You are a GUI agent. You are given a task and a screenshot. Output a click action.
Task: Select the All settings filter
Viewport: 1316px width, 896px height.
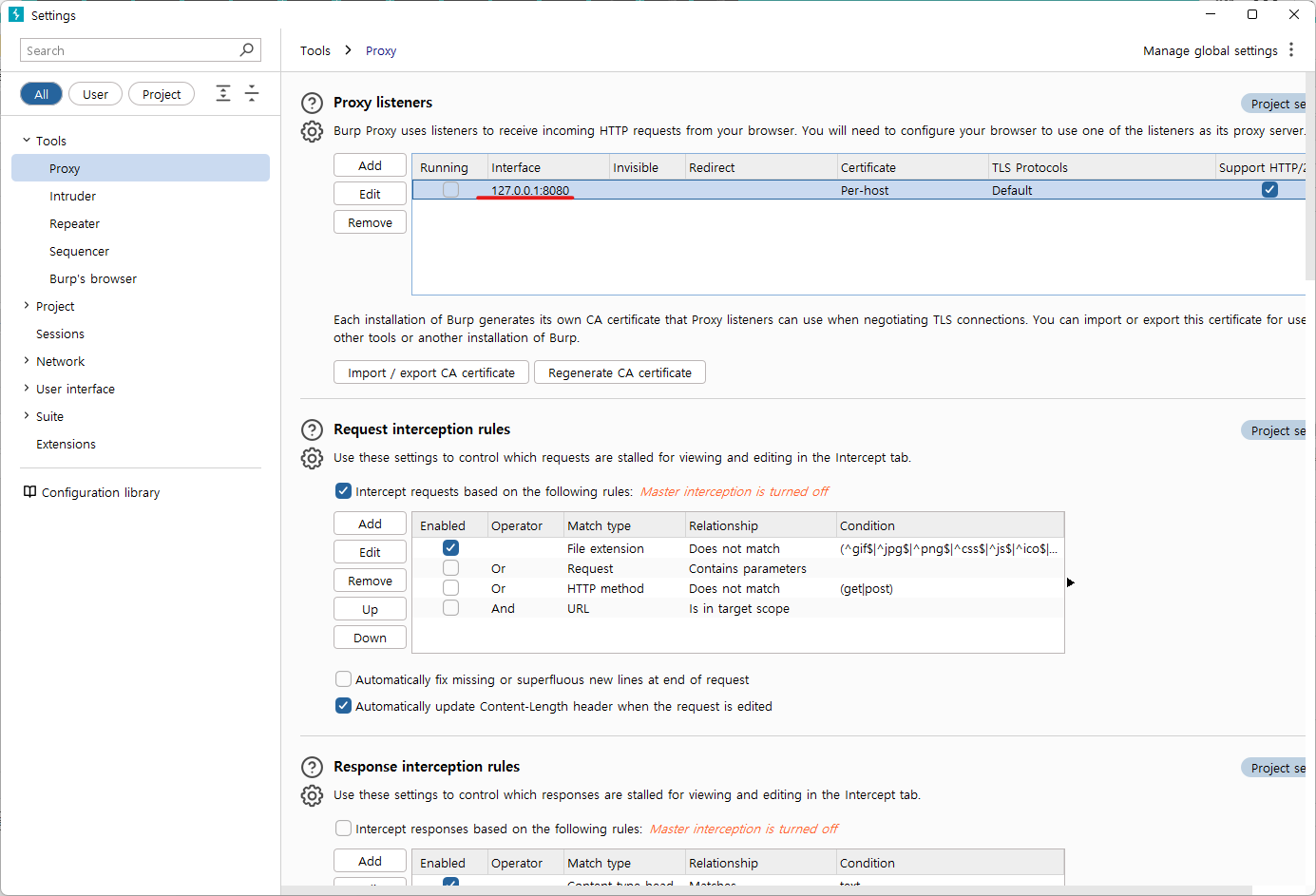(x=41, y=94)
